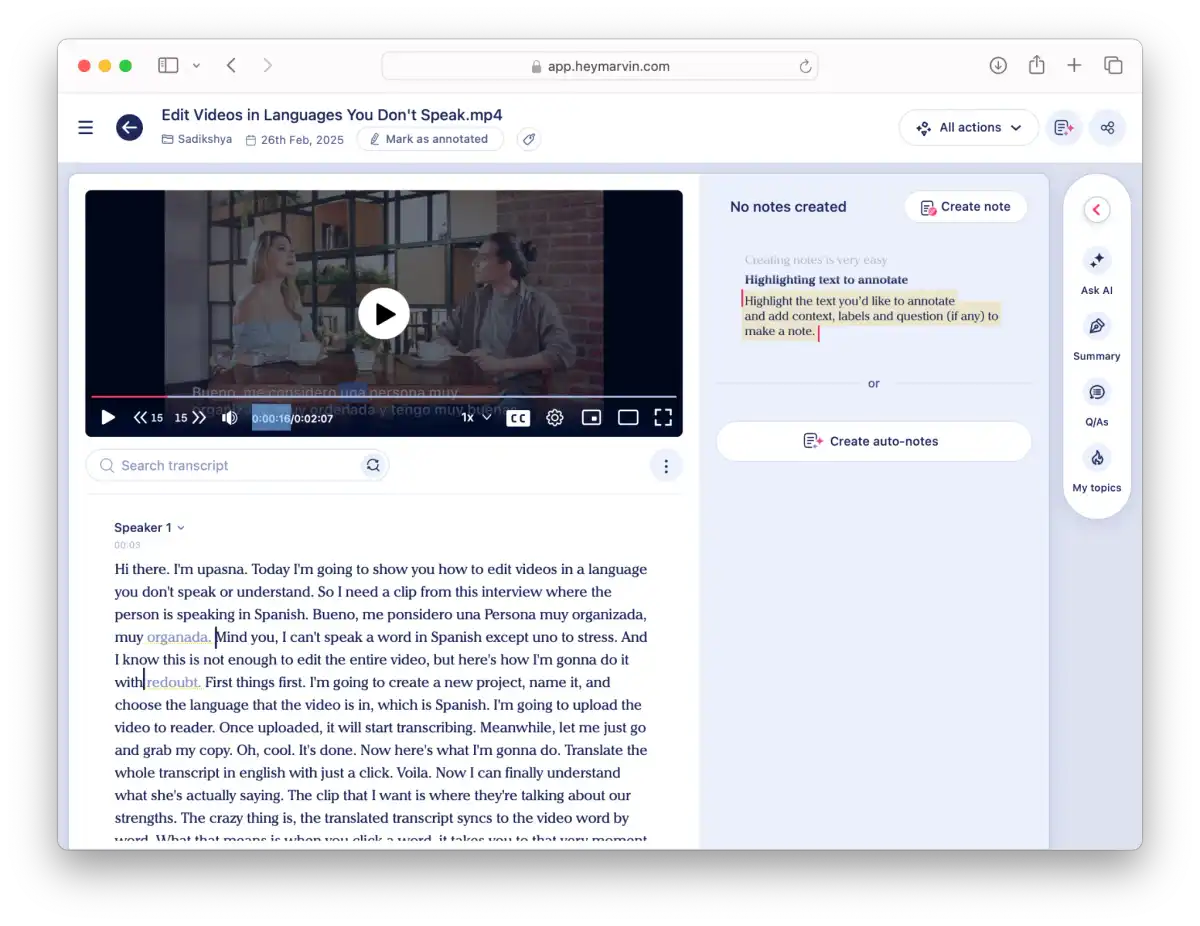The width and height of the screenshot is (1200, 926).
Task: Go back in Safari history
Action: click(231, 66)
